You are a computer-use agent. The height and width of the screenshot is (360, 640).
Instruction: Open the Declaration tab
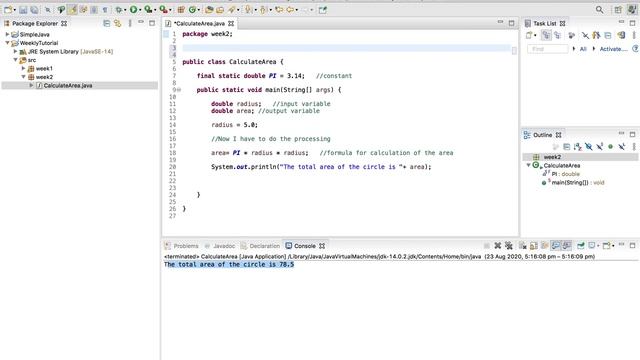coord(260,246)
